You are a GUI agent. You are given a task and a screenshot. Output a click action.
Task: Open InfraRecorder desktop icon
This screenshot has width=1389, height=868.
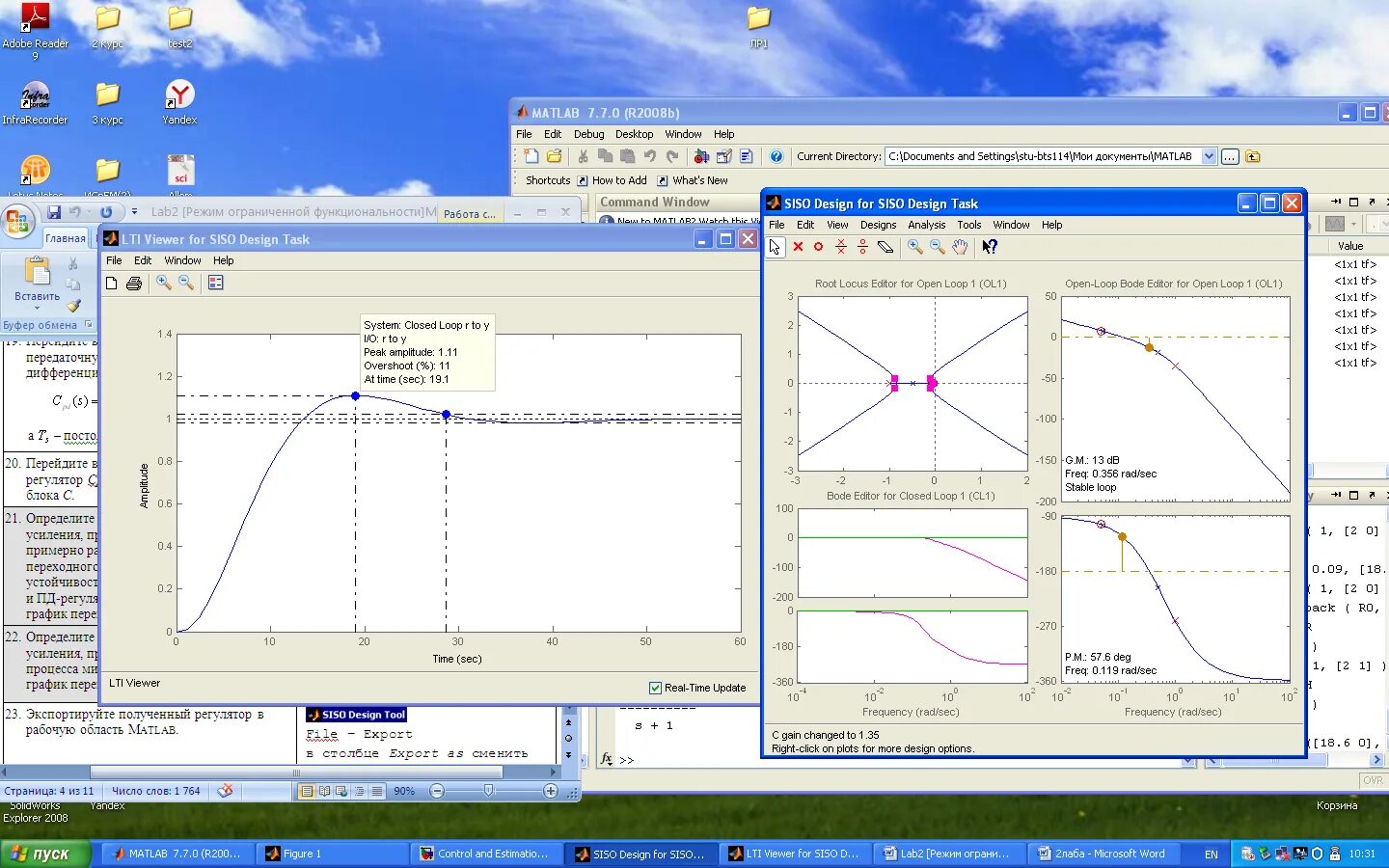35,104
